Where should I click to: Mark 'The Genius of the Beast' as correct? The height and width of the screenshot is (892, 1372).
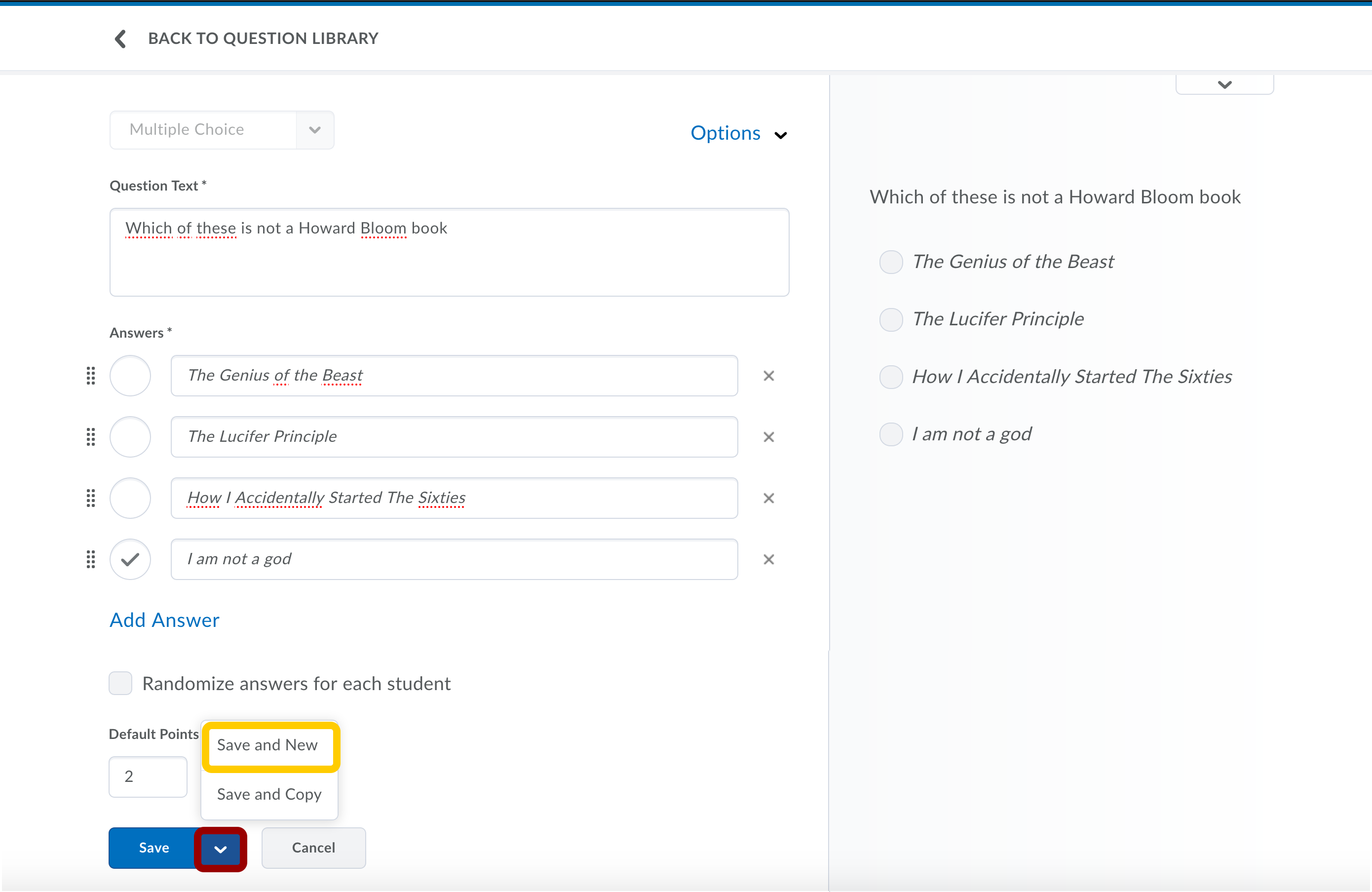[130, 376]
